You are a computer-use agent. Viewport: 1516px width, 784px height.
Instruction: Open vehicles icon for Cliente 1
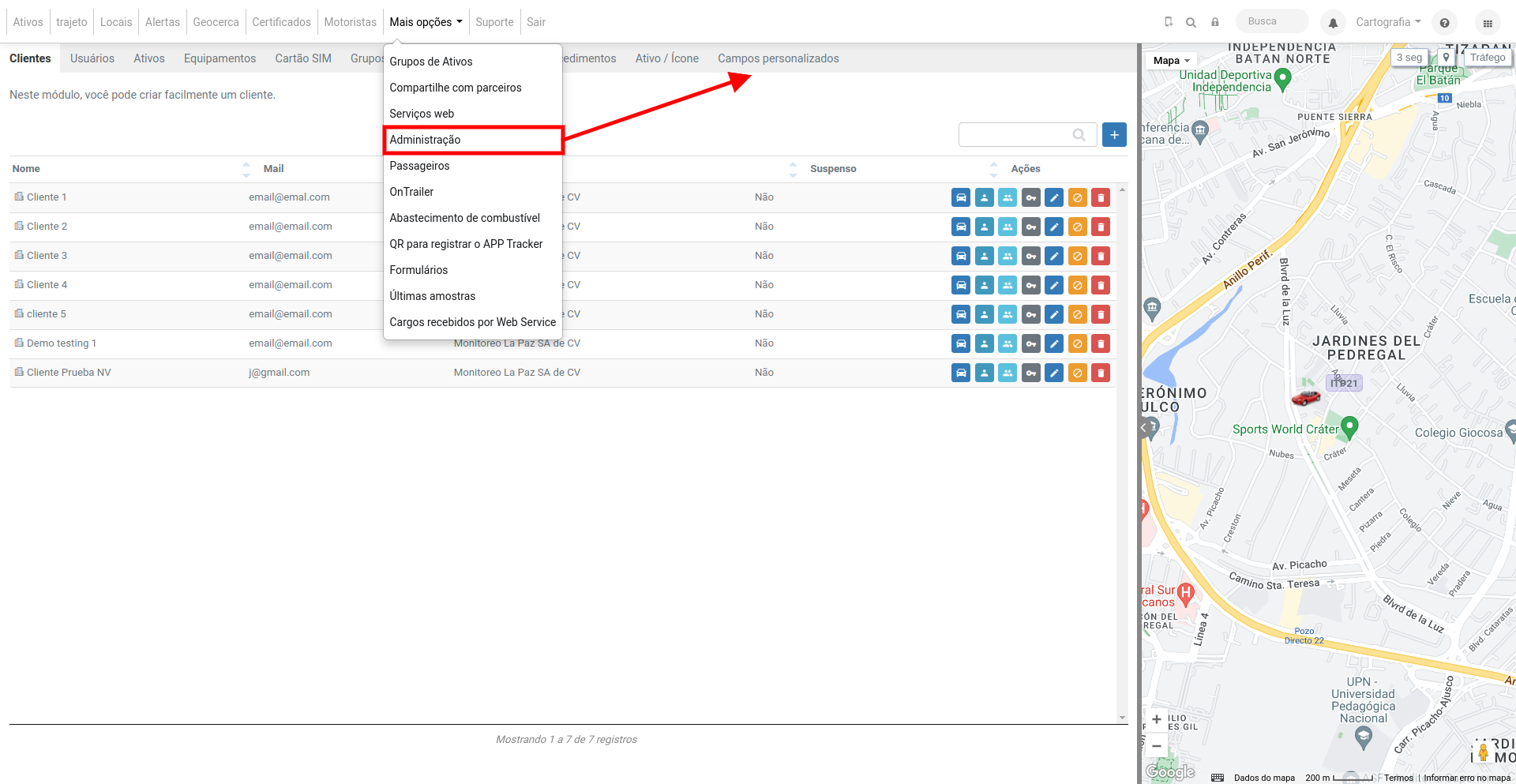pos(960,197)
